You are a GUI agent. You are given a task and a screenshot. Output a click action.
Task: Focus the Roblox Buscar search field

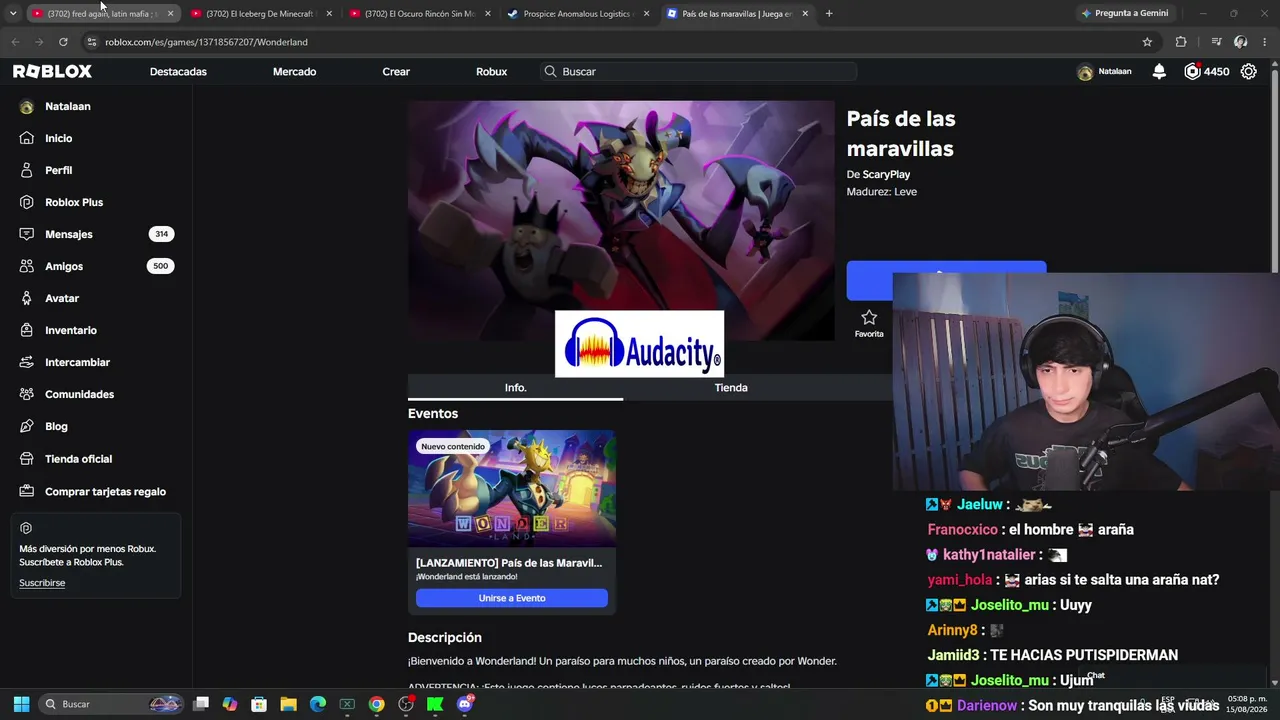point(697,72)
